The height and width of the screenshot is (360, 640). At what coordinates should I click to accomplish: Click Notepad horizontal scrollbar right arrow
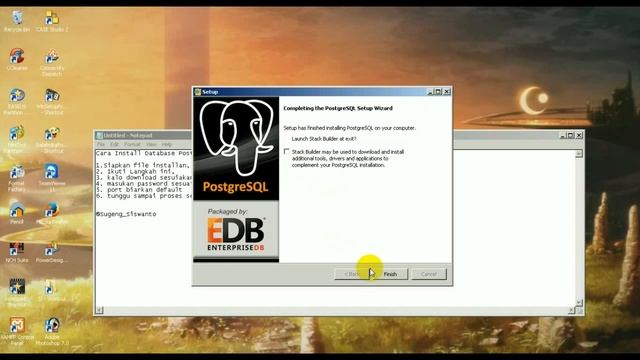571,311
